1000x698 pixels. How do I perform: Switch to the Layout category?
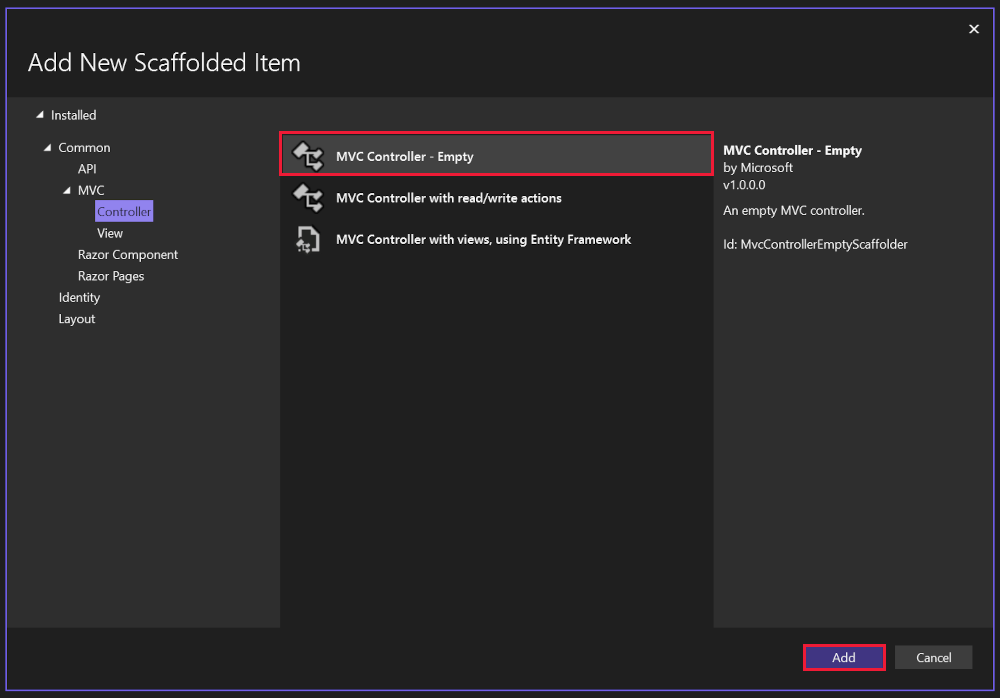coord(76,318)
